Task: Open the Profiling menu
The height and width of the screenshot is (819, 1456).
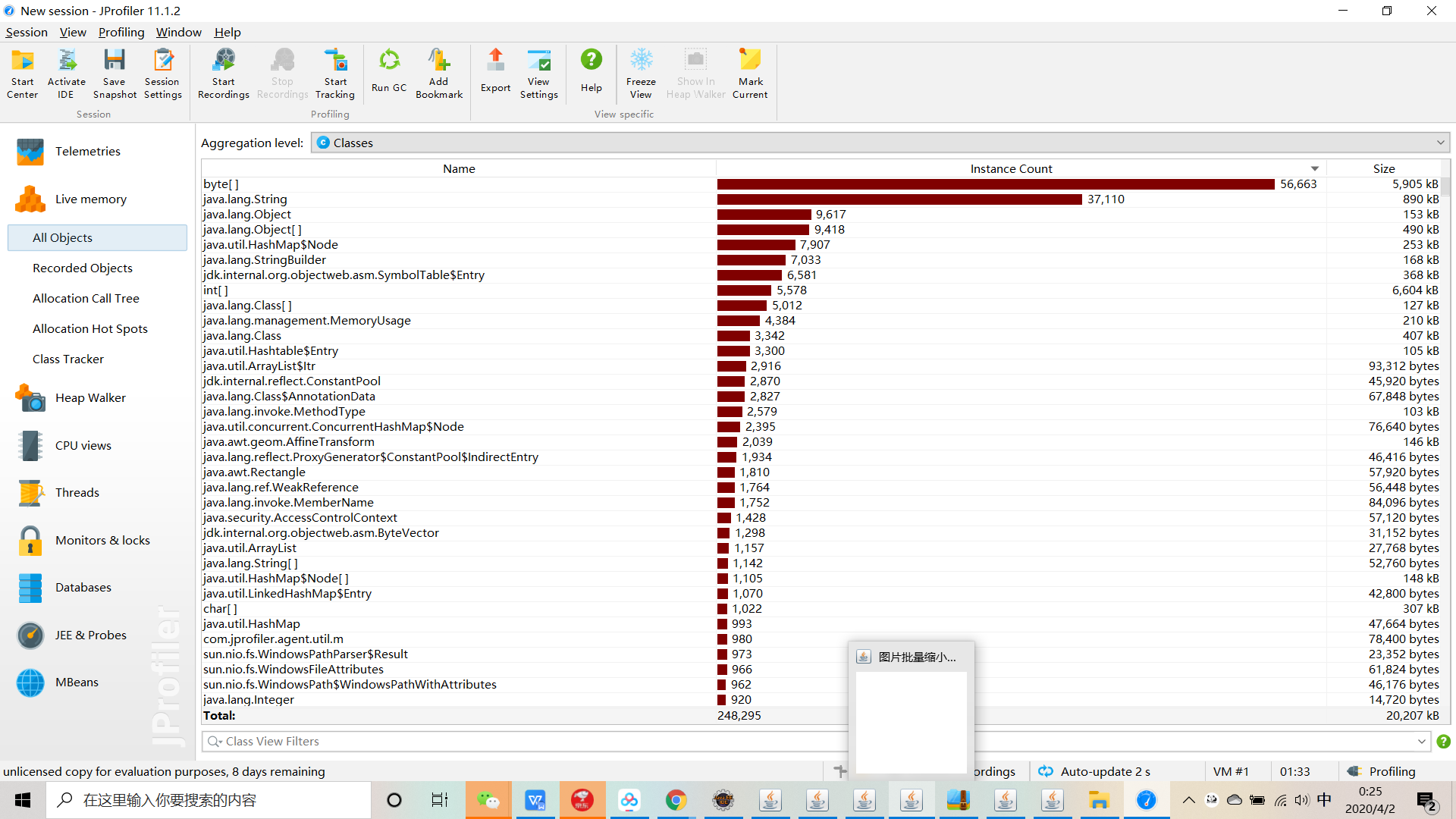Action: [121, 32]
